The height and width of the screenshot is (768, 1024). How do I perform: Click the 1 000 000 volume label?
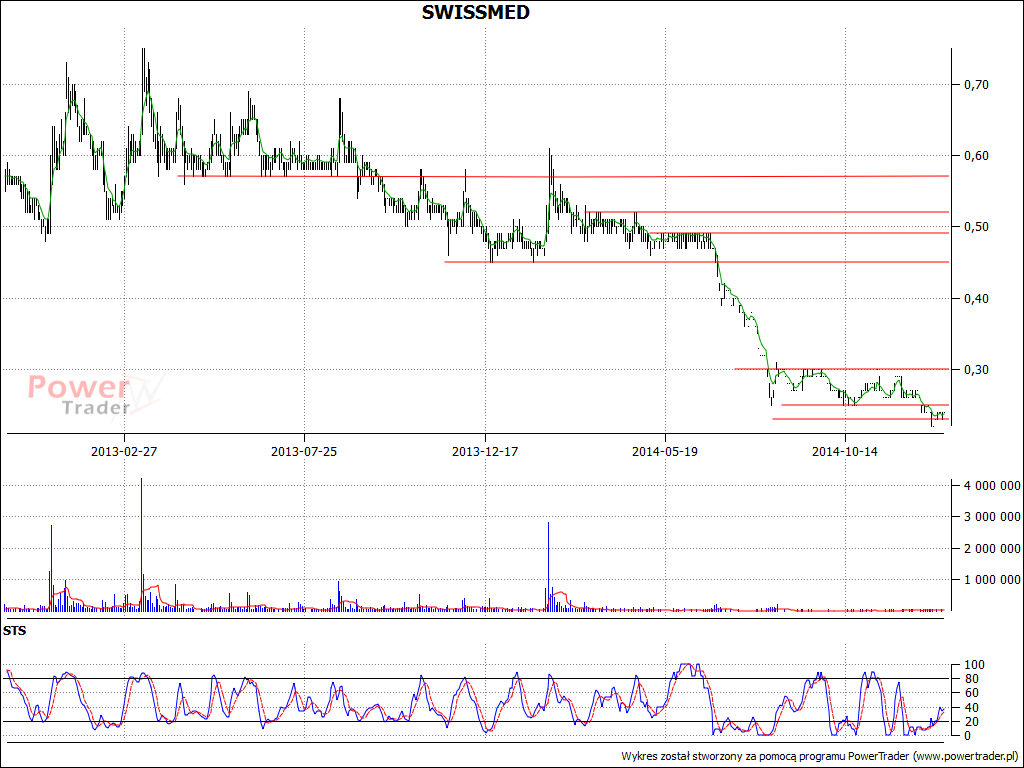pos(991,579)
